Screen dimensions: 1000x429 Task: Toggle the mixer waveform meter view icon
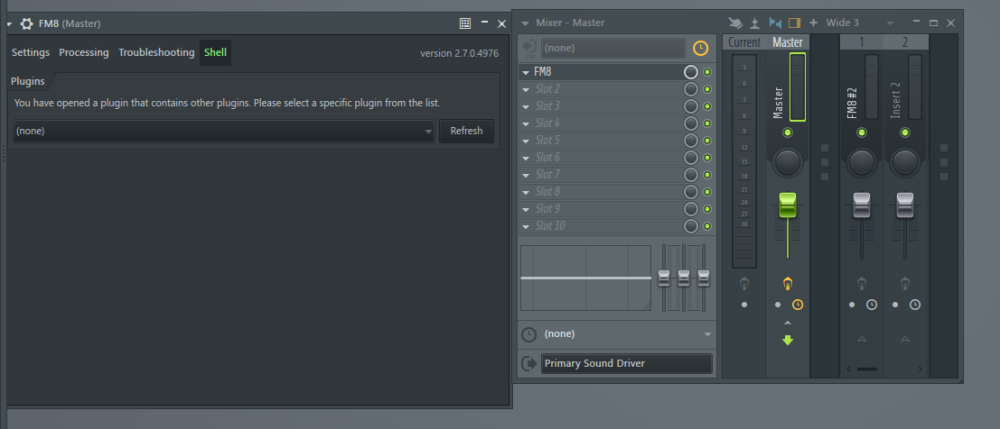click(775, 23)
